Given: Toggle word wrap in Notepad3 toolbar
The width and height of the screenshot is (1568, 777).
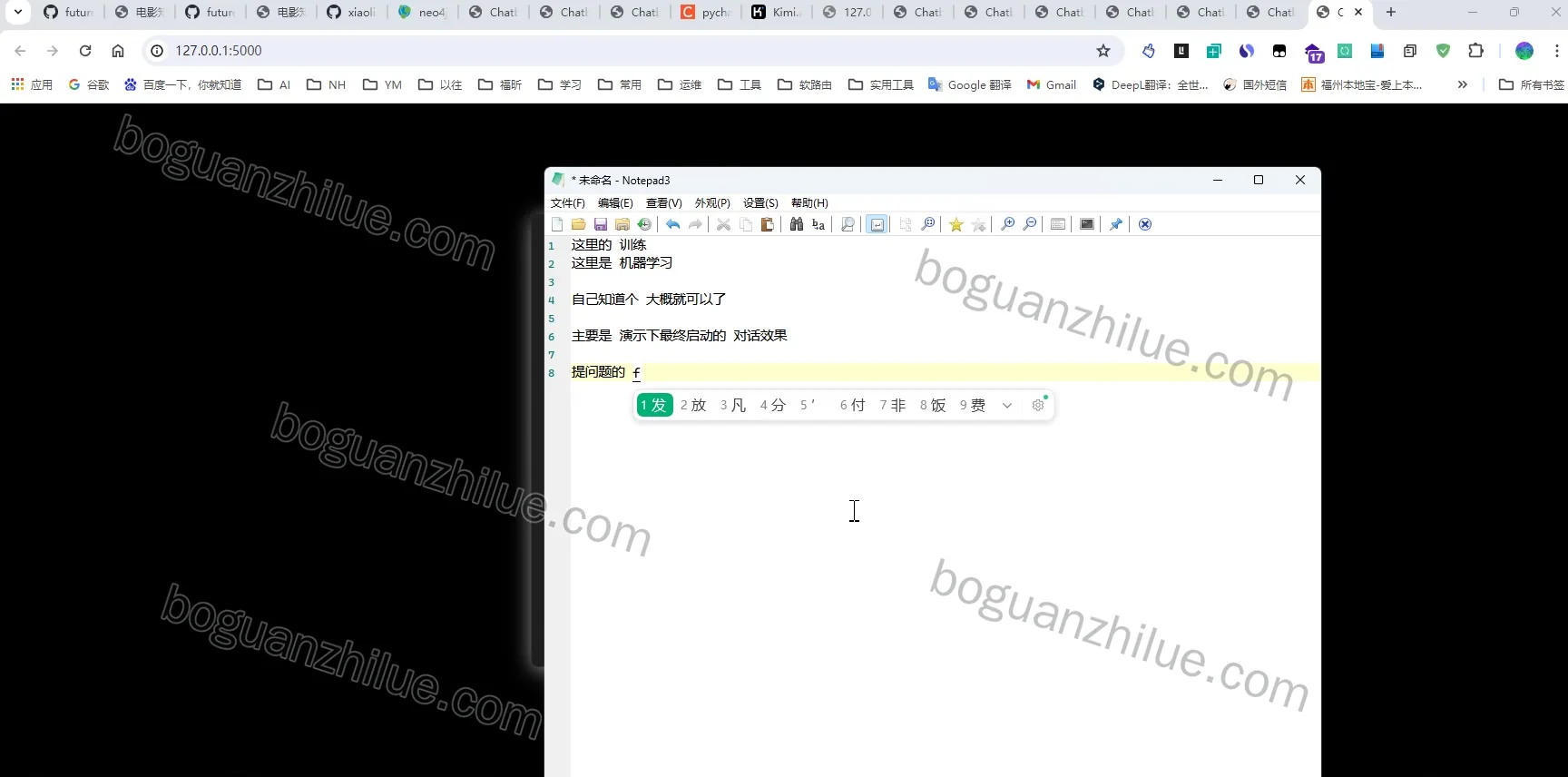Looking at the screenshot, I should point(877,224).
